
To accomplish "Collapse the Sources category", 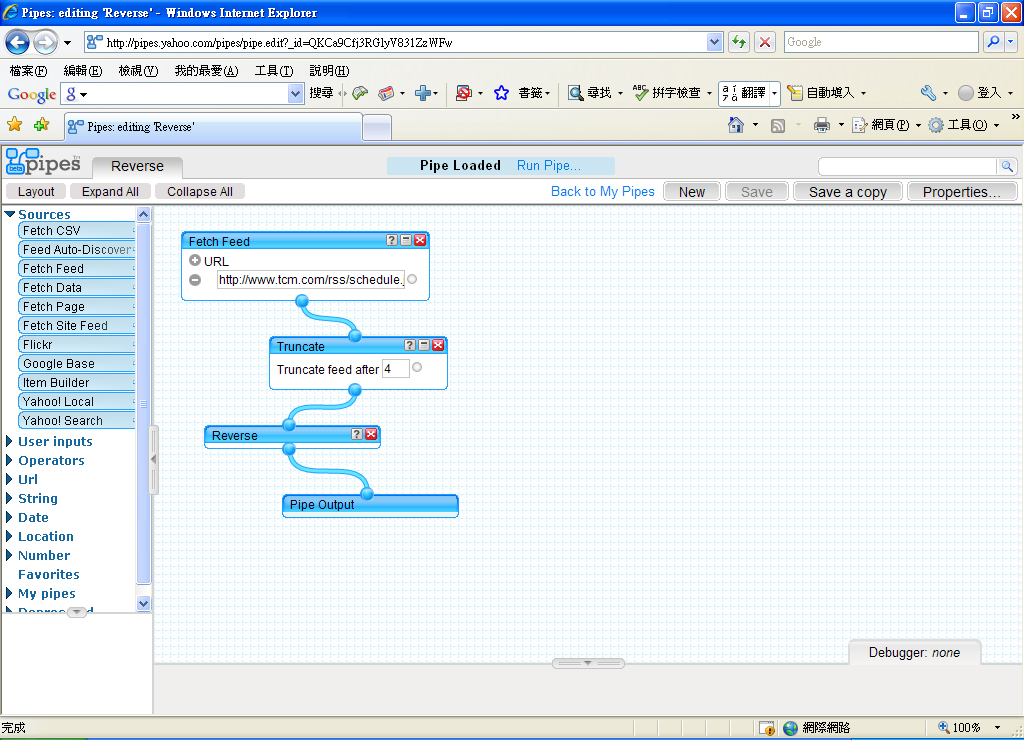I will 10,214.
